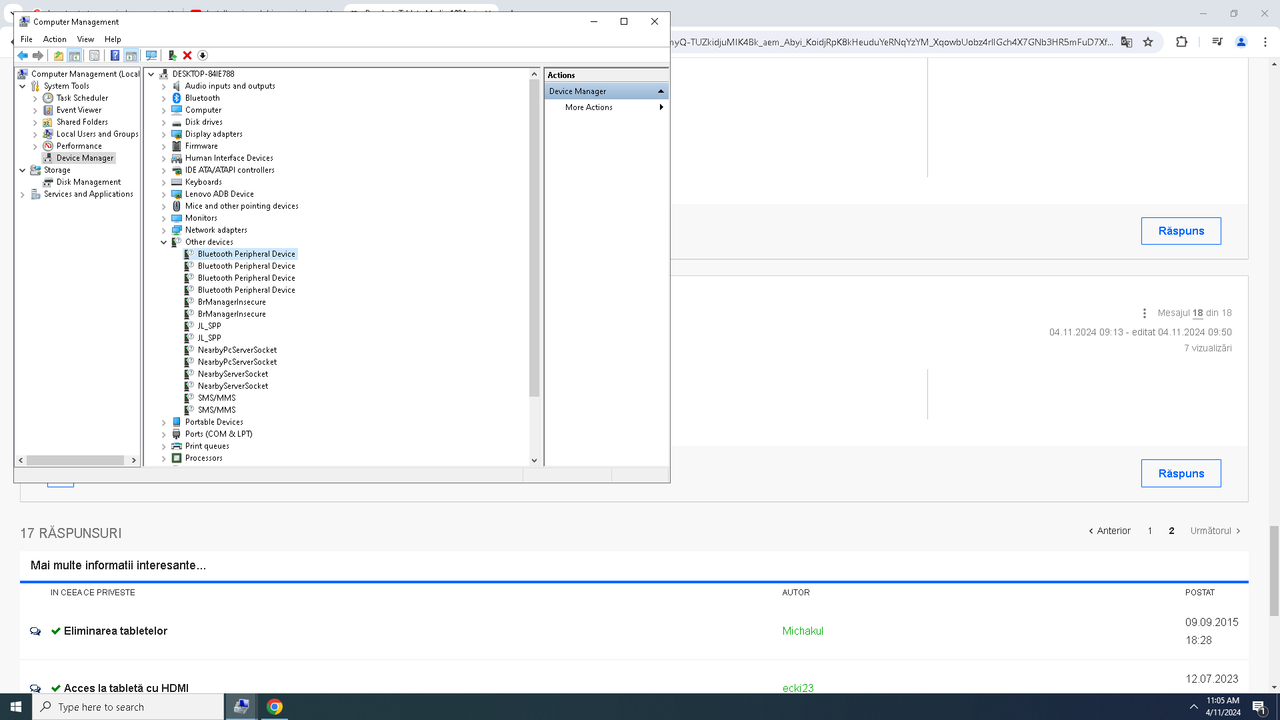Click the Keyboards category icon
Screen dimensions: 1280x720
tap(177, 182)
